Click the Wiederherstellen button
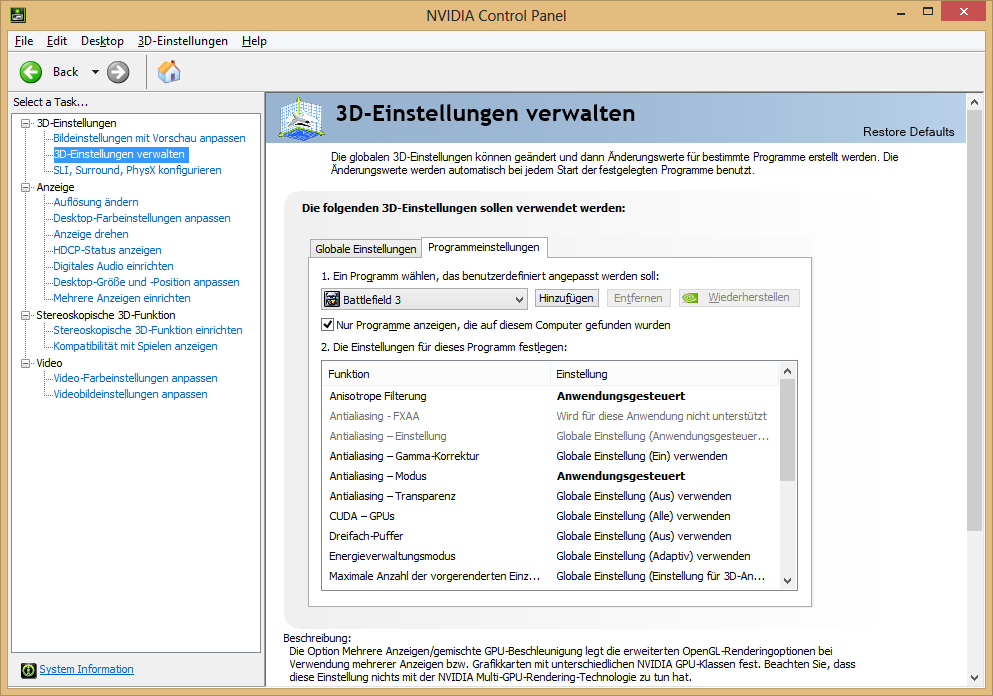 pos(739,298)
